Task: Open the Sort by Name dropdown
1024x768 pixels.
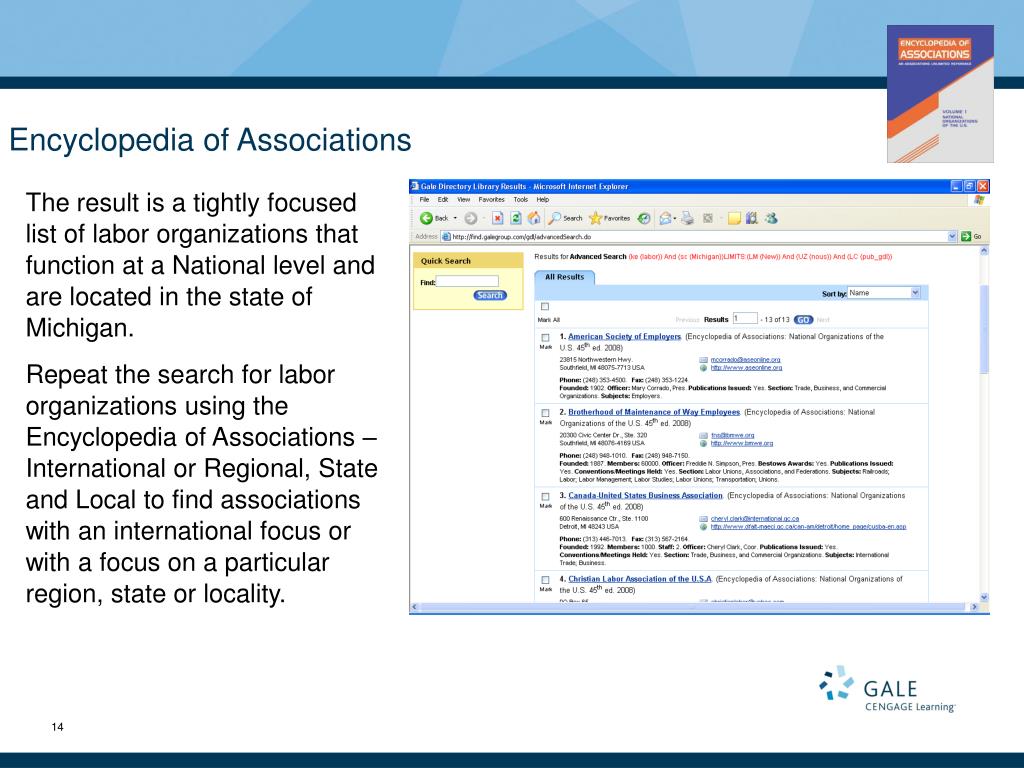Action: (x=884, y=293)
